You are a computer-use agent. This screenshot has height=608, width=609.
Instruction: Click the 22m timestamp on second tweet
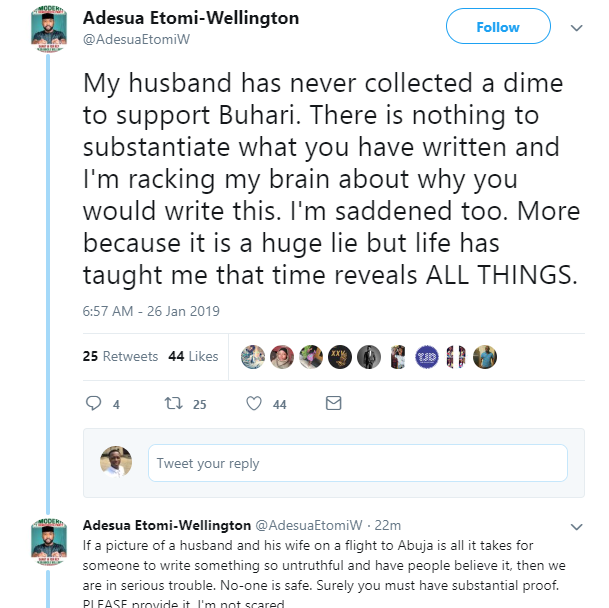pyautogui.click(x=387, y=525)
